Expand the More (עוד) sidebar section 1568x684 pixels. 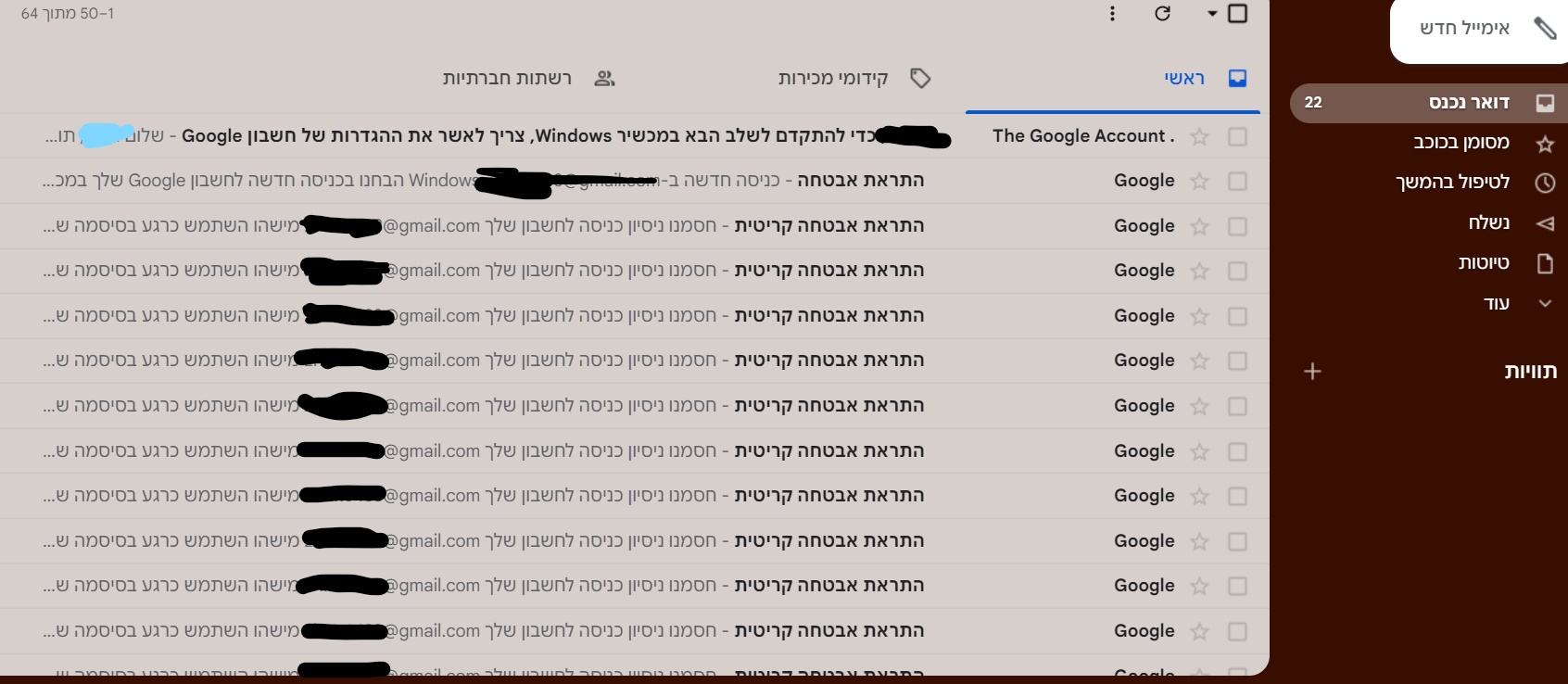[x=1497, y=303]
